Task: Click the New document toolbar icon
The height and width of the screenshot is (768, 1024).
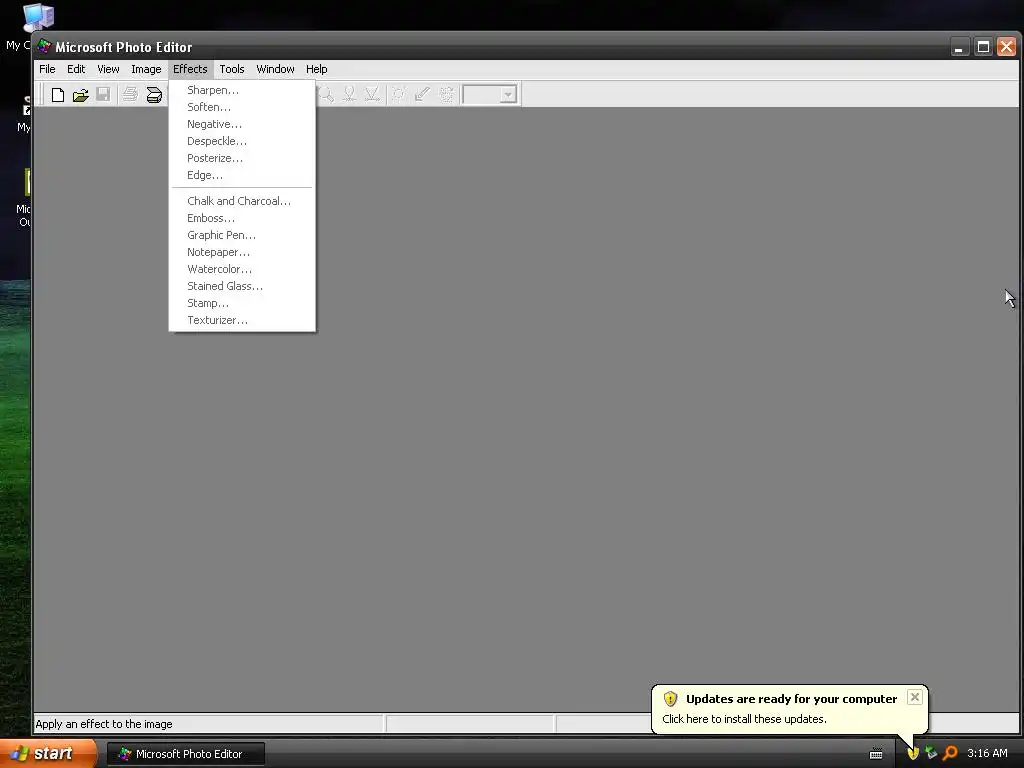Action: click(57, 95)
